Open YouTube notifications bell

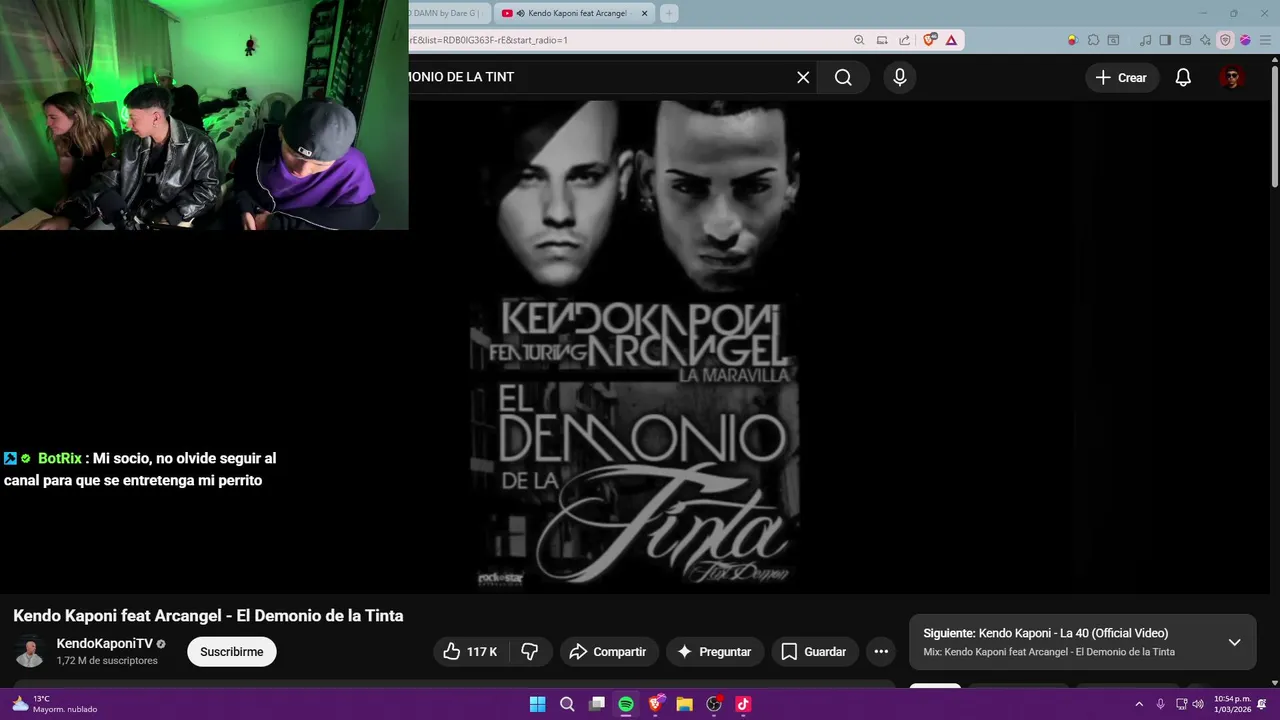click(1183, 77)
